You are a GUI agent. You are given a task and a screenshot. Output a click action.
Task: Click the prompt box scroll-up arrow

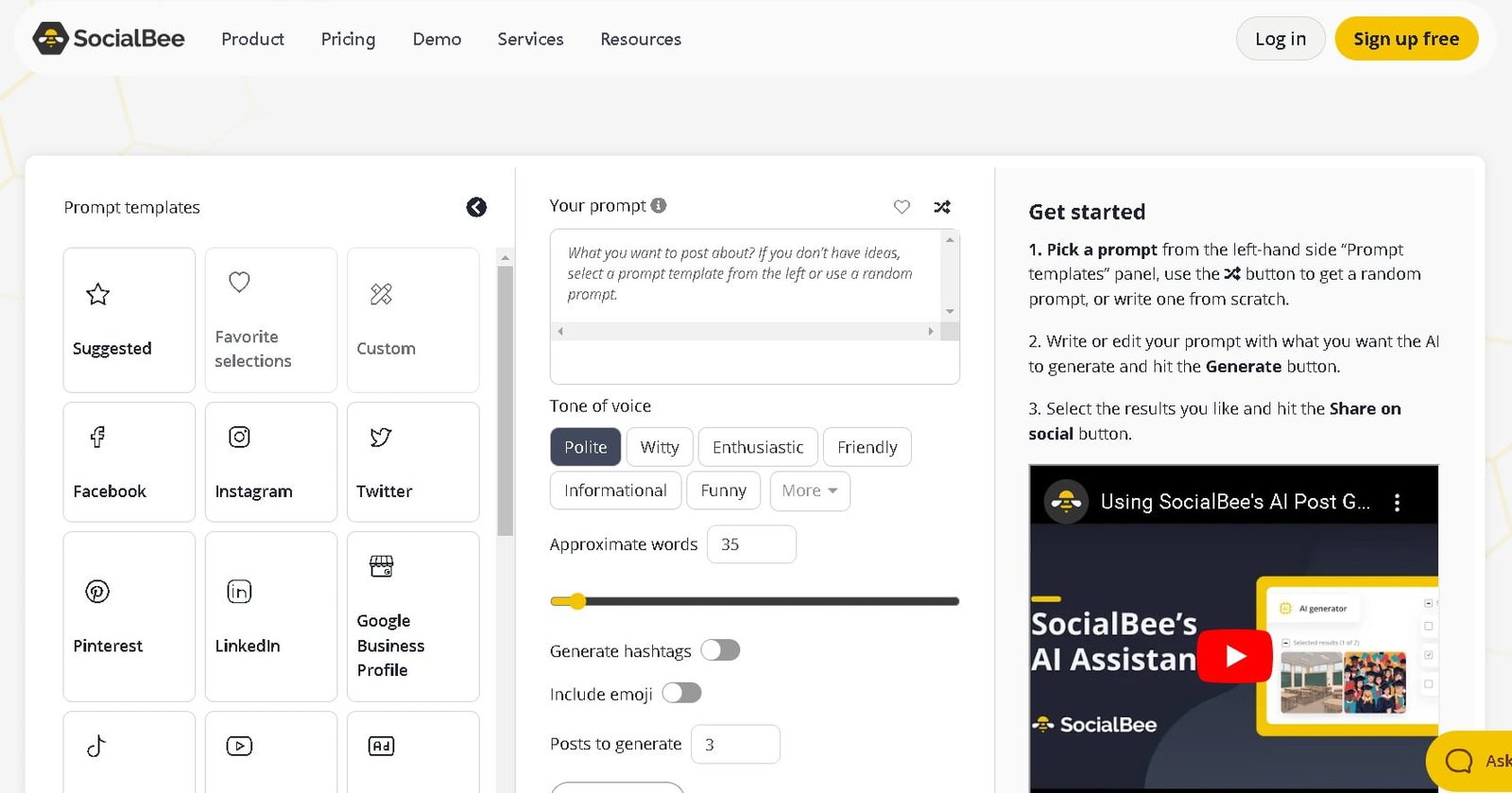coord(951,240)
